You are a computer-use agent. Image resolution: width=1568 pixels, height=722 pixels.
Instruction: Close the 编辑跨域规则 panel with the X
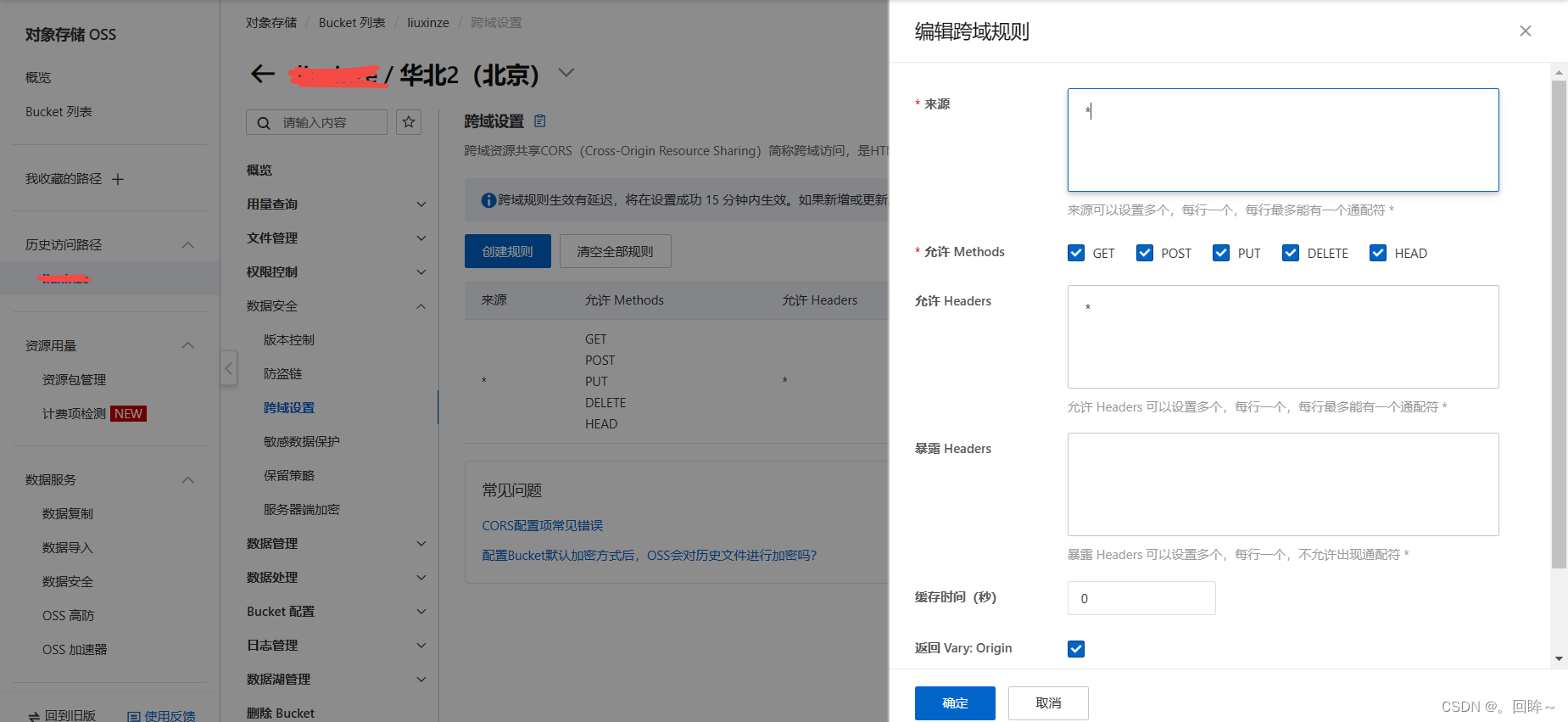(1526, 31)
